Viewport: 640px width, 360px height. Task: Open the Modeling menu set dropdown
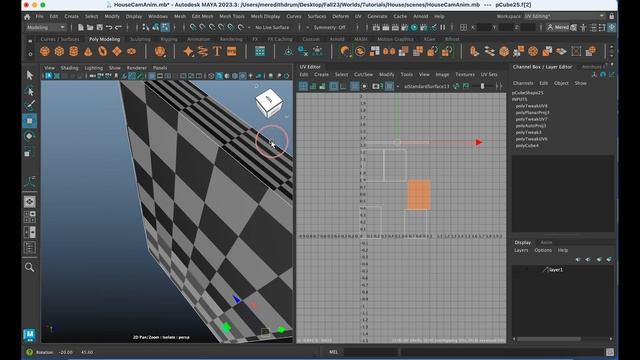46,27
